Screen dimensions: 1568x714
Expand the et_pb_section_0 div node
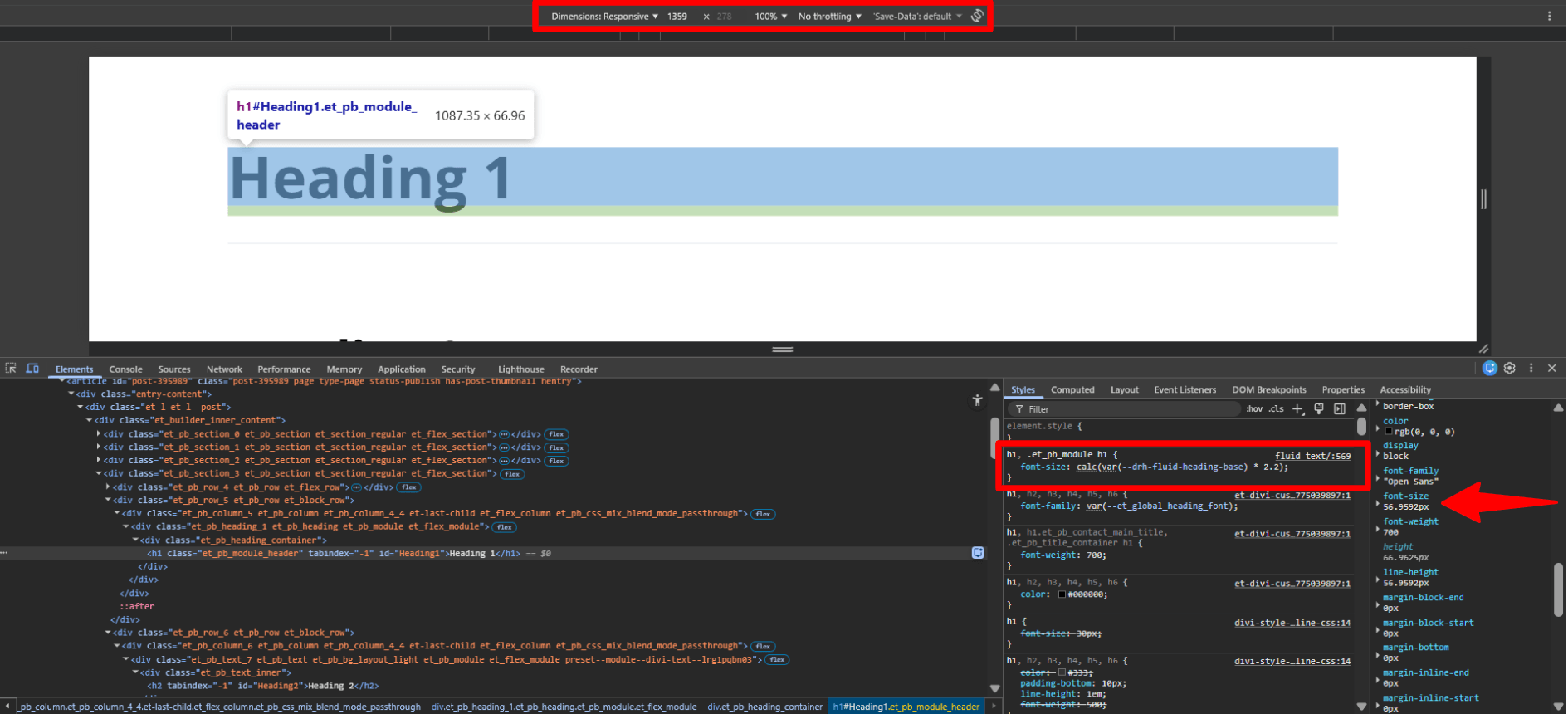pos(99,434)
